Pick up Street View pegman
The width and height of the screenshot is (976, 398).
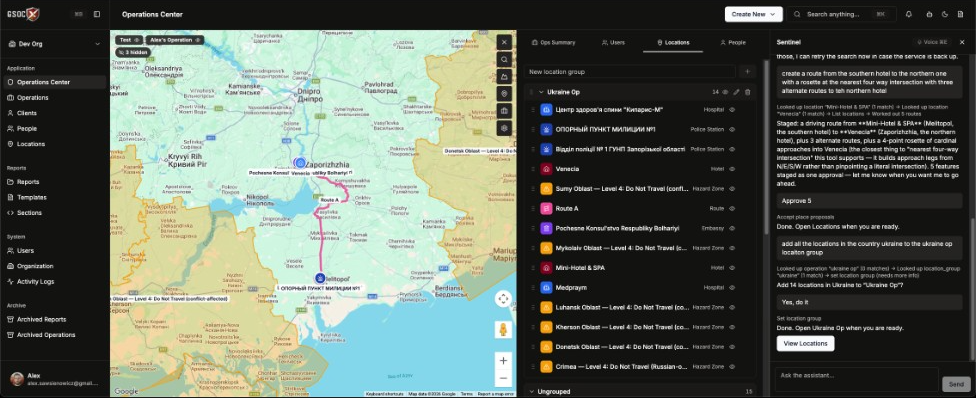[504, 329]
